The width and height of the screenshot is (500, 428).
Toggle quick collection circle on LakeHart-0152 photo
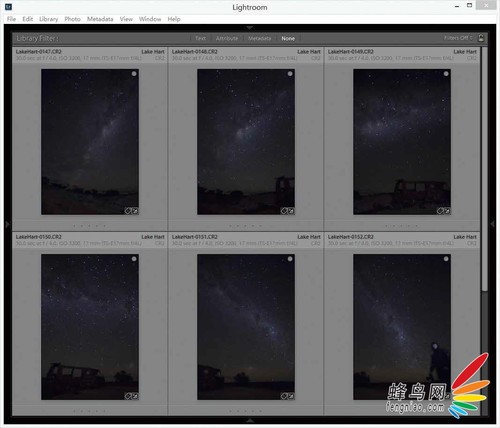click(446, 259)
